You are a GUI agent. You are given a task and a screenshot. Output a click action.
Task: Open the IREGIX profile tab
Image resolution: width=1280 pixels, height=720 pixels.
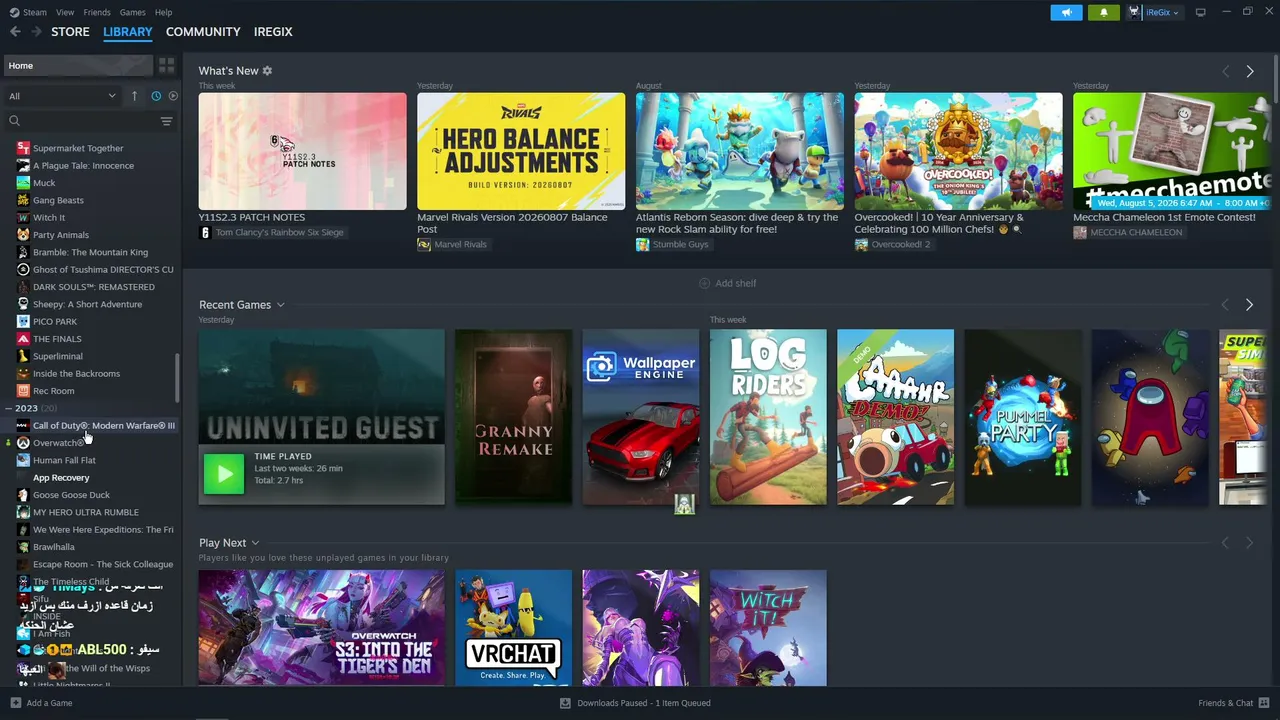pos(273,32)
